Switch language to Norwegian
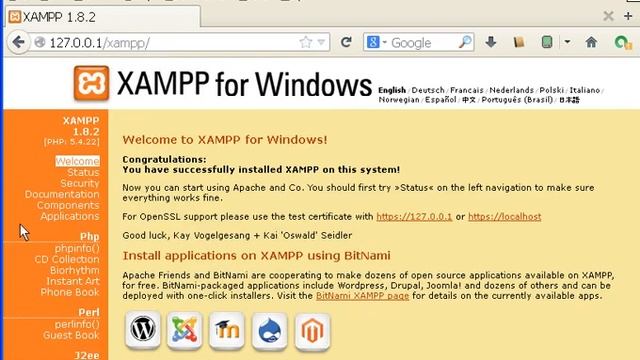Screen dimensions: 640x360 pos(399,100)
